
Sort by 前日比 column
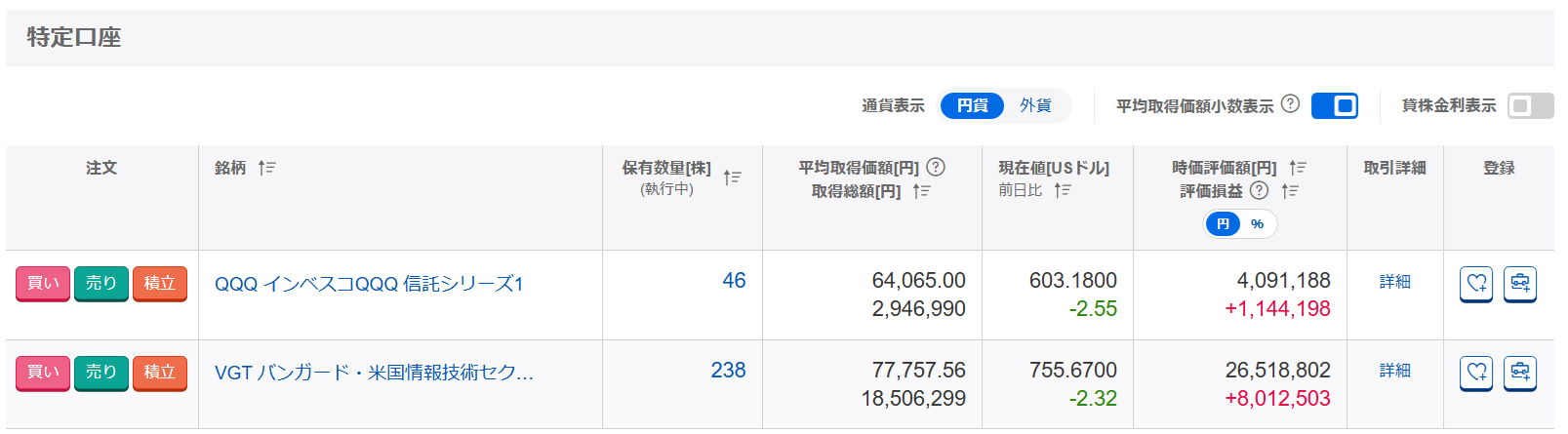pos(1063,190)
